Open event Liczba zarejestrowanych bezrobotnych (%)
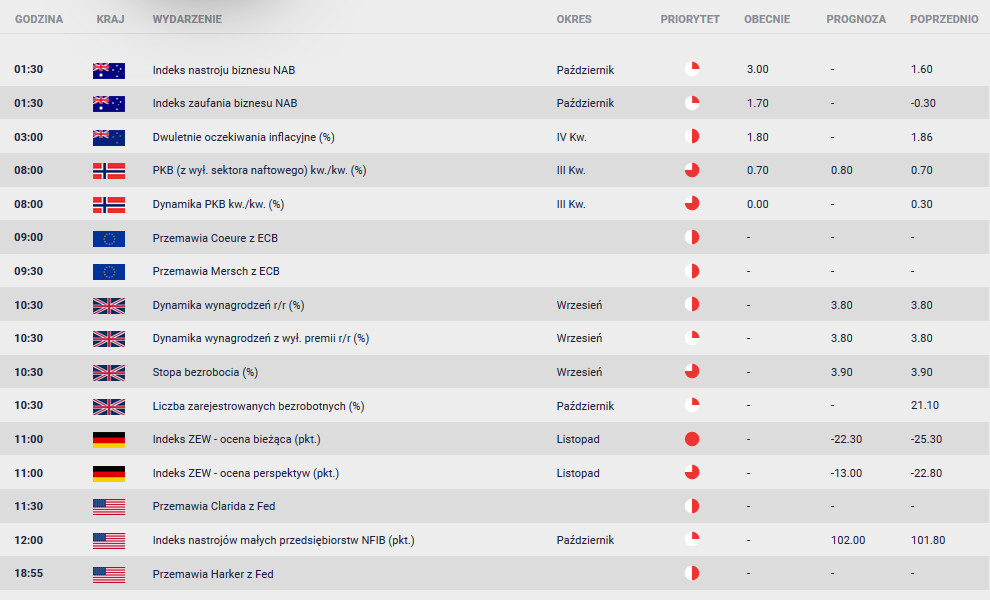Image resolution: width=990 pixels, height=600 pixels. tap(258, 406)
